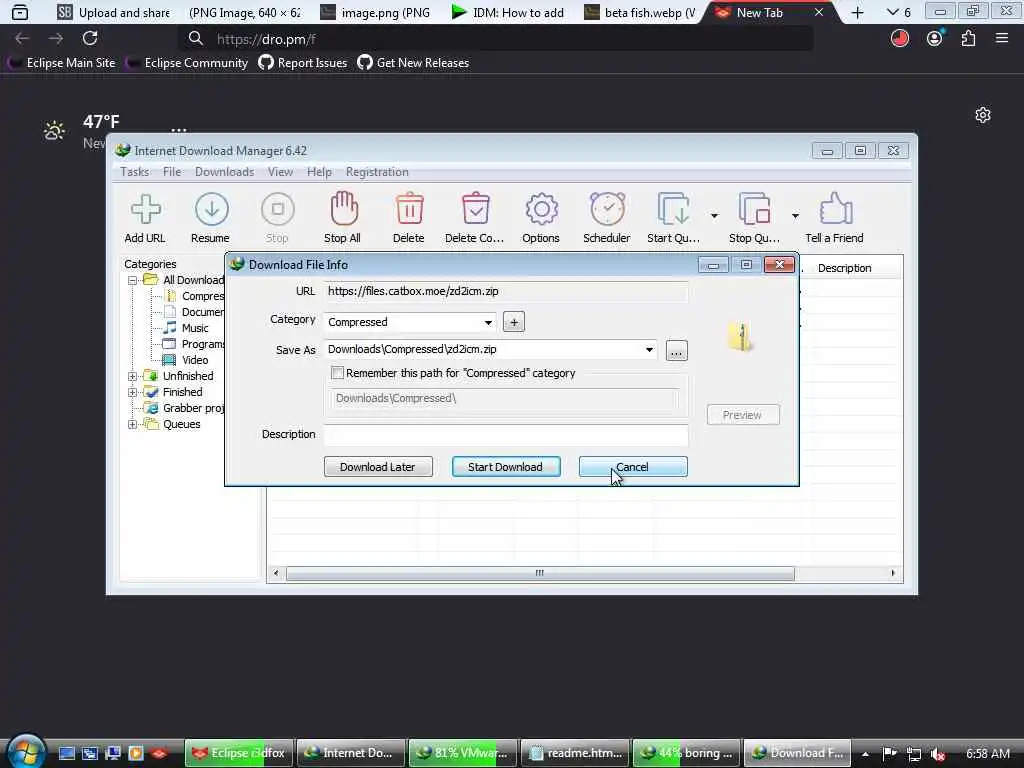Open the browser extensions icon
Viewport: 1024px width, 768px height.
pyautogui.click(x=968, y=39)
